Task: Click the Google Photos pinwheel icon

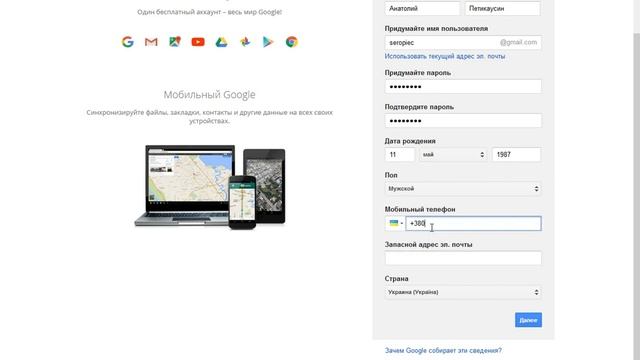Action: (245, 42)
